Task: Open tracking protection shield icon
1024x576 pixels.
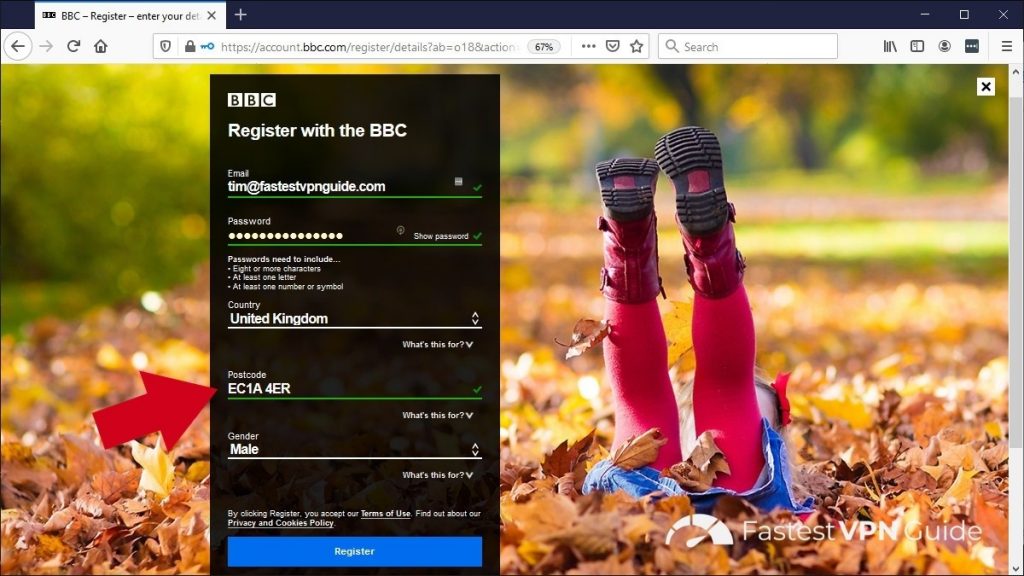Action: tap(166, 46)
